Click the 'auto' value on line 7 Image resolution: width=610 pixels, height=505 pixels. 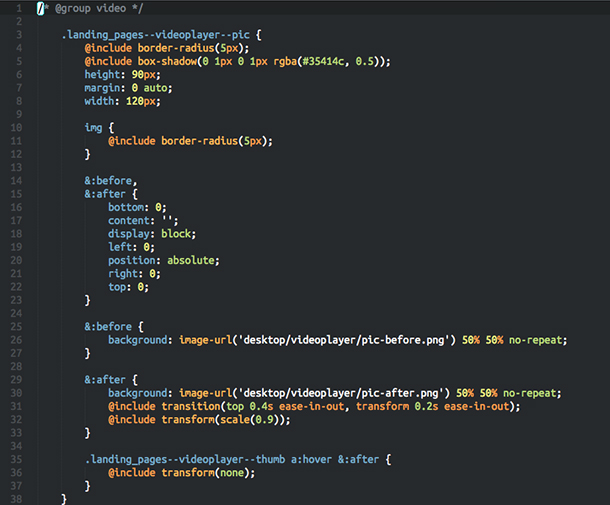click(x=155, y=88)
